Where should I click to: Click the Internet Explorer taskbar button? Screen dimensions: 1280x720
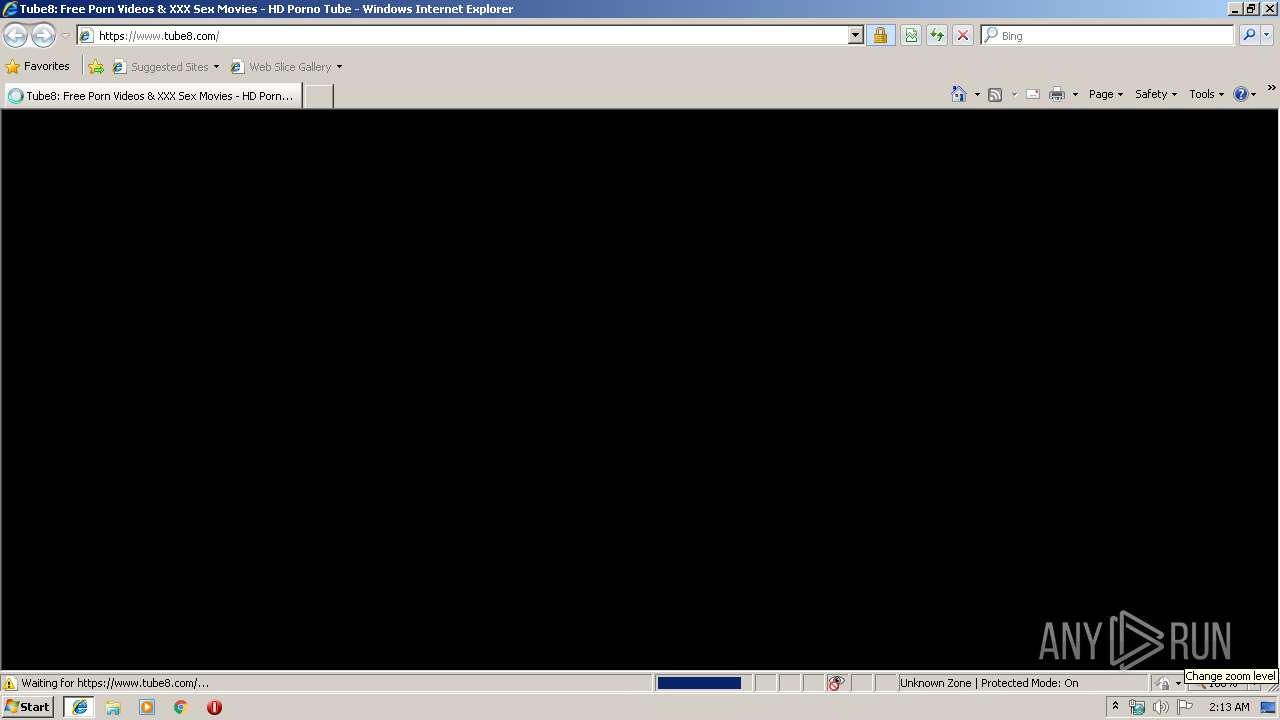[x=79, y=707]
